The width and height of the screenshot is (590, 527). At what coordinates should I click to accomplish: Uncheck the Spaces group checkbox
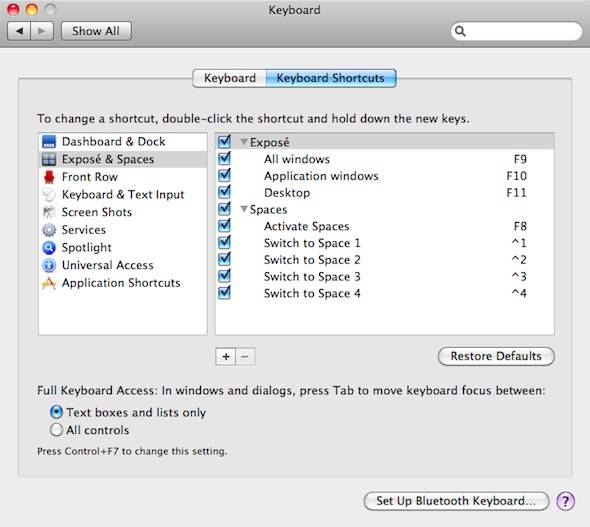coord(224,209)
